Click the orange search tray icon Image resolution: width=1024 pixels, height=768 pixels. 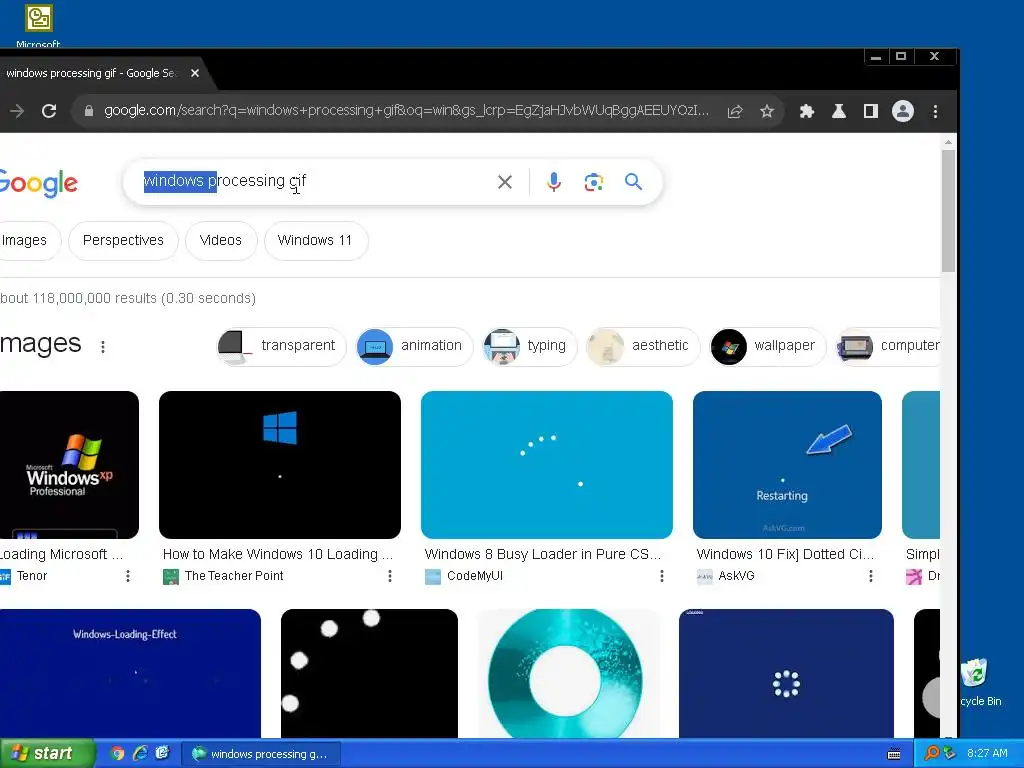[x=932, y=753]
